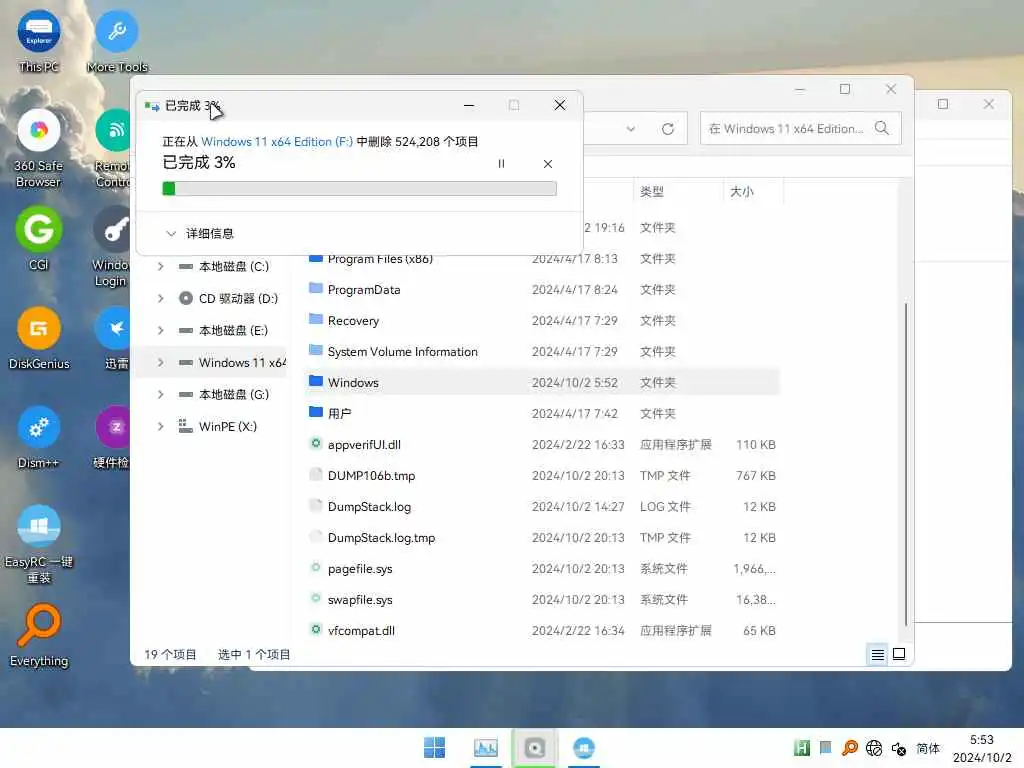The image size is (1024, 768).
Task: Open the taskbar monitor picture app icon
Action: pos(485,748)
